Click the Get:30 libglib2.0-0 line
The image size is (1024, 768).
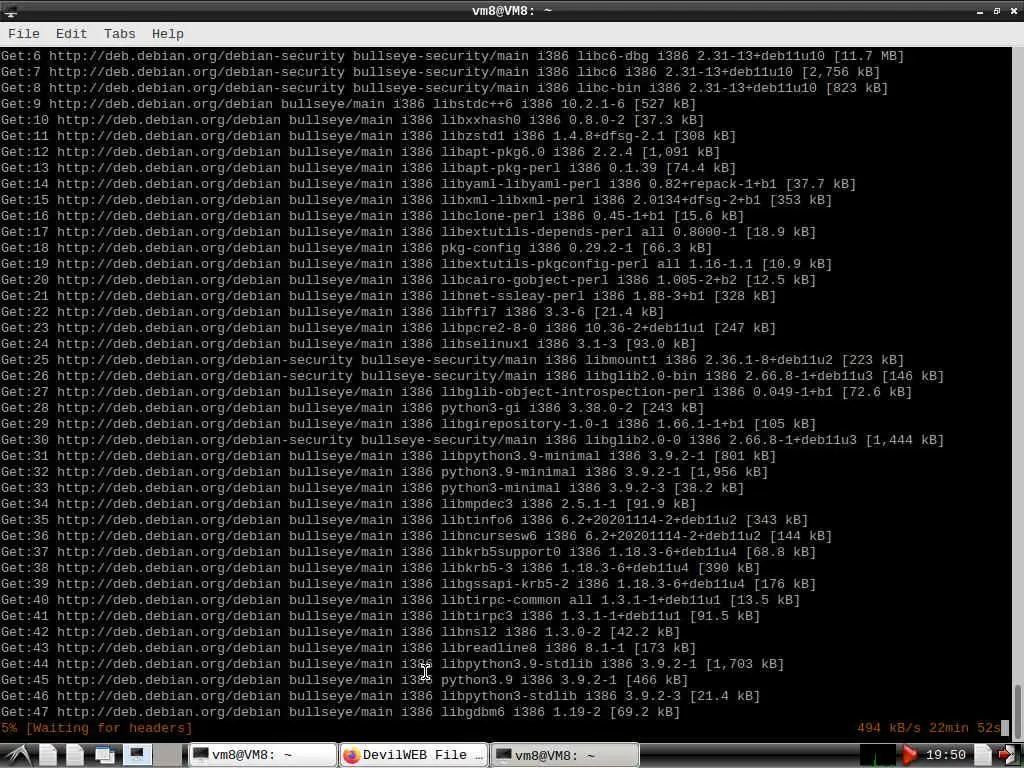coord(472,440)
